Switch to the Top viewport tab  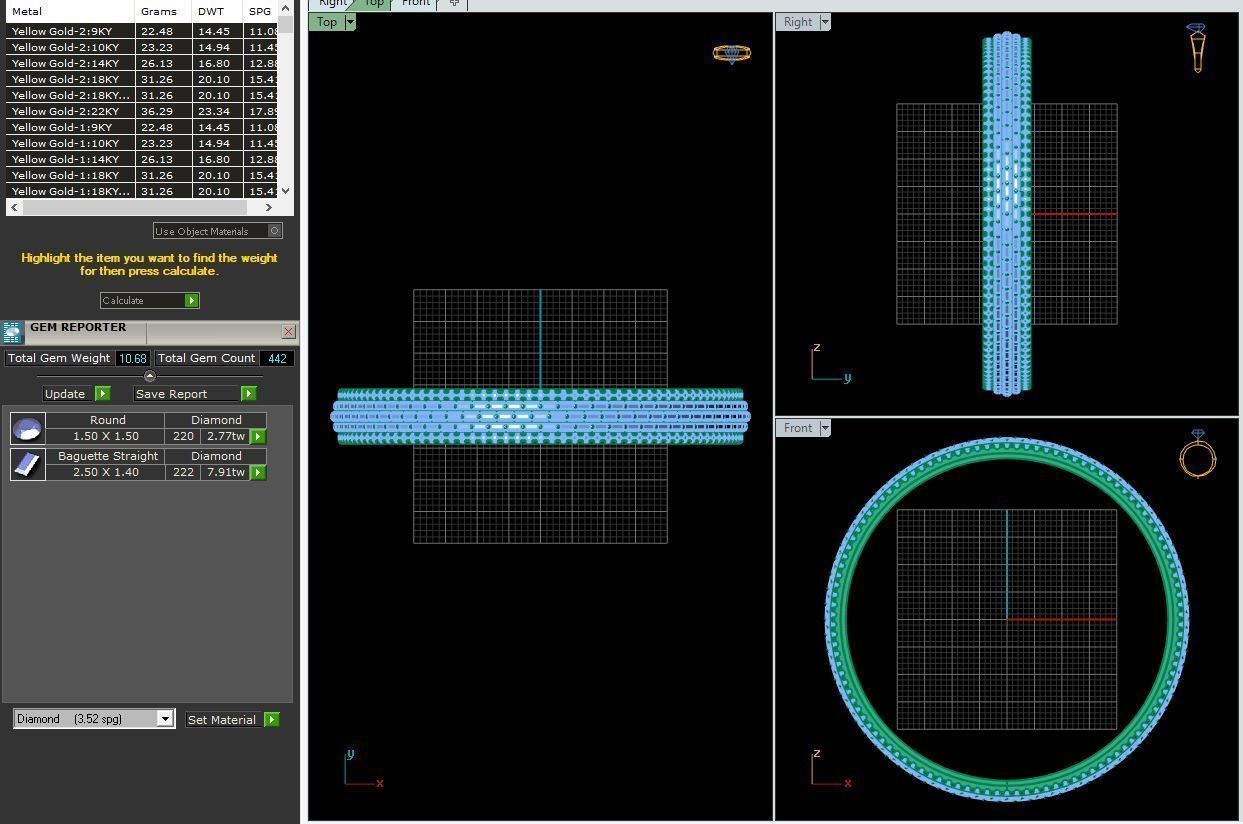point(374,3)
